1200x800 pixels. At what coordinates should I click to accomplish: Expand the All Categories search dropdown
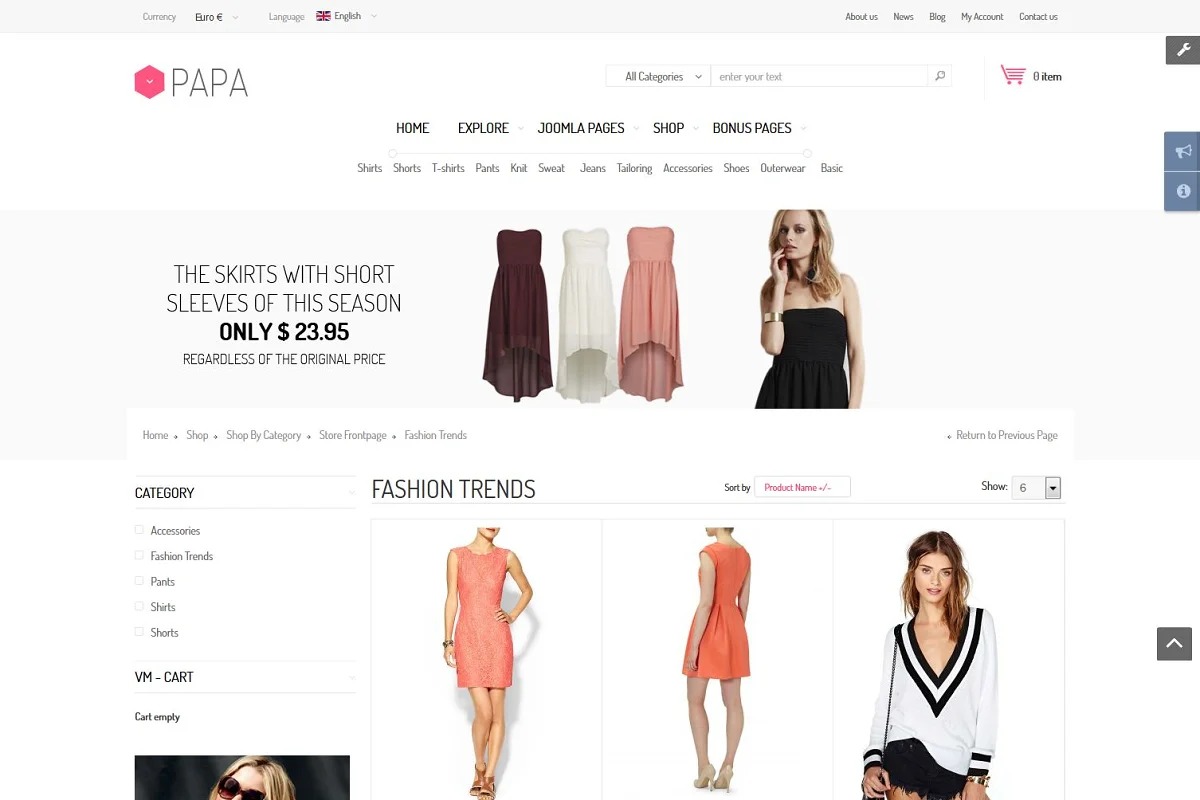click(658, 76)
